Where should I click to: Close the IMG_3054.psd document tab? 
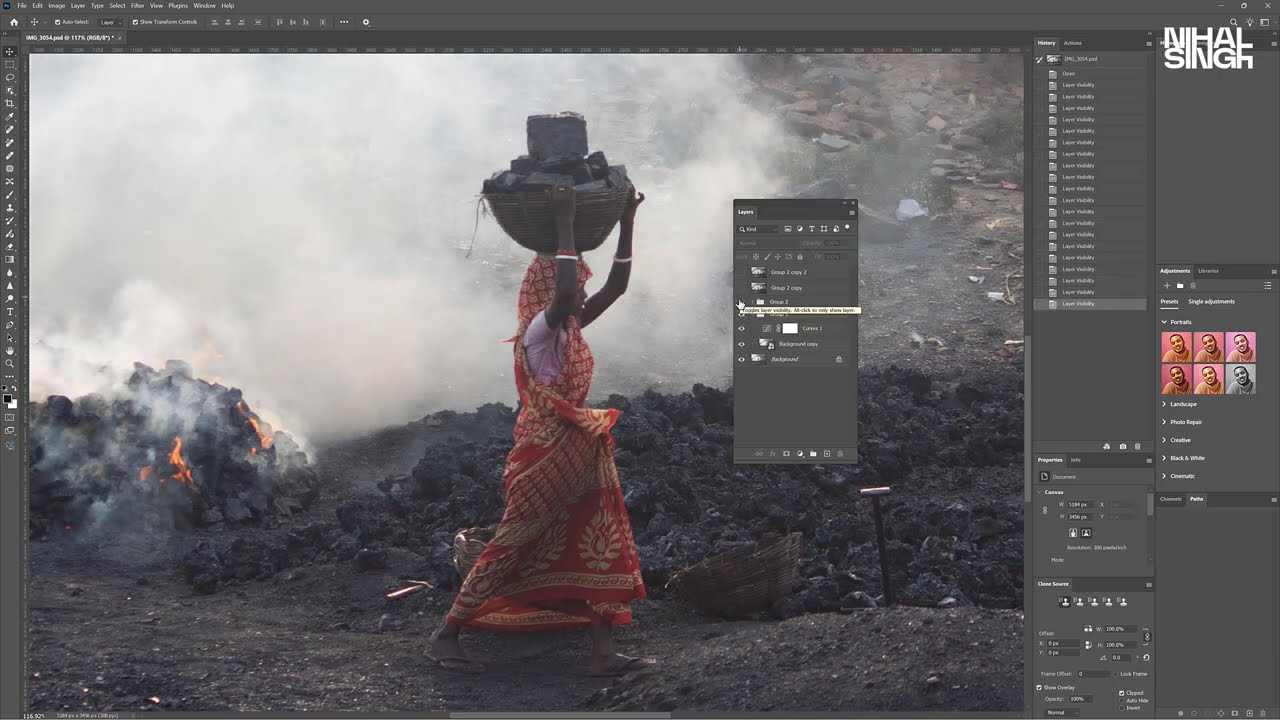click(120, 38)
